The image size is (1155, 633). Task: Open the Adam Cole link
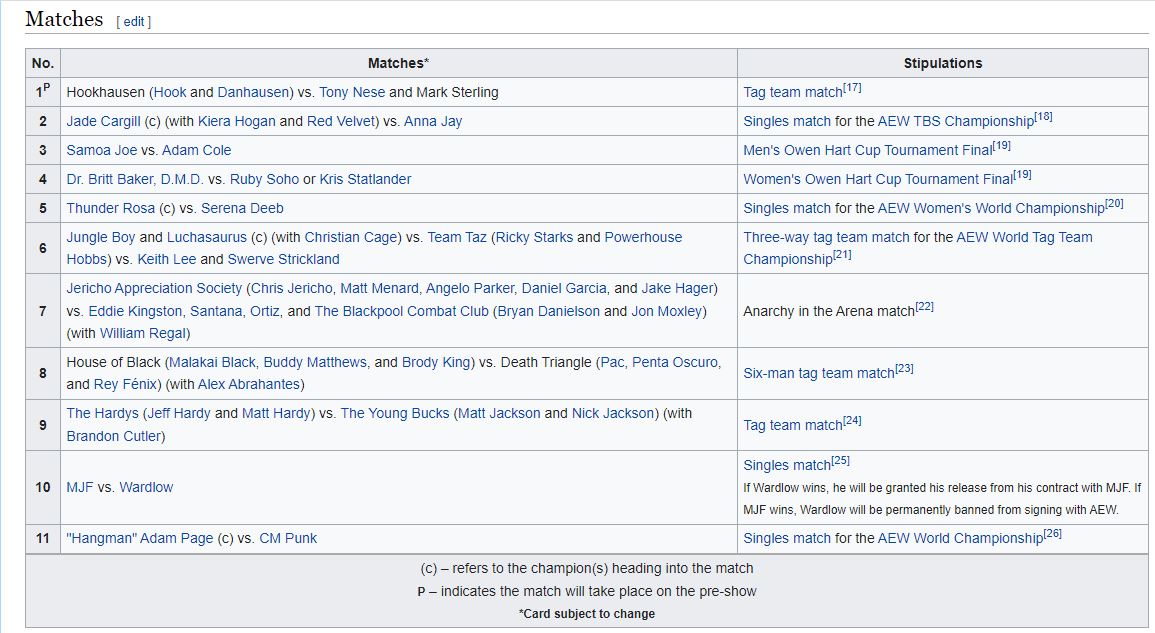point(197,150)
